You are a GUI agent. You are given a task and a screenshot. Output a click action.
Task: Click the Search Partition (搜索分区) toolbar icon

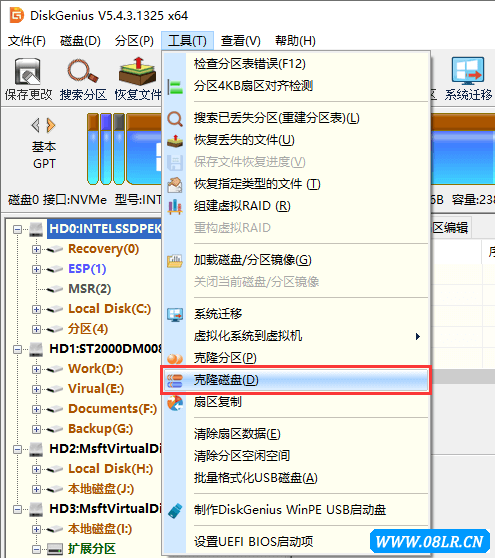(x=83, y=72)
